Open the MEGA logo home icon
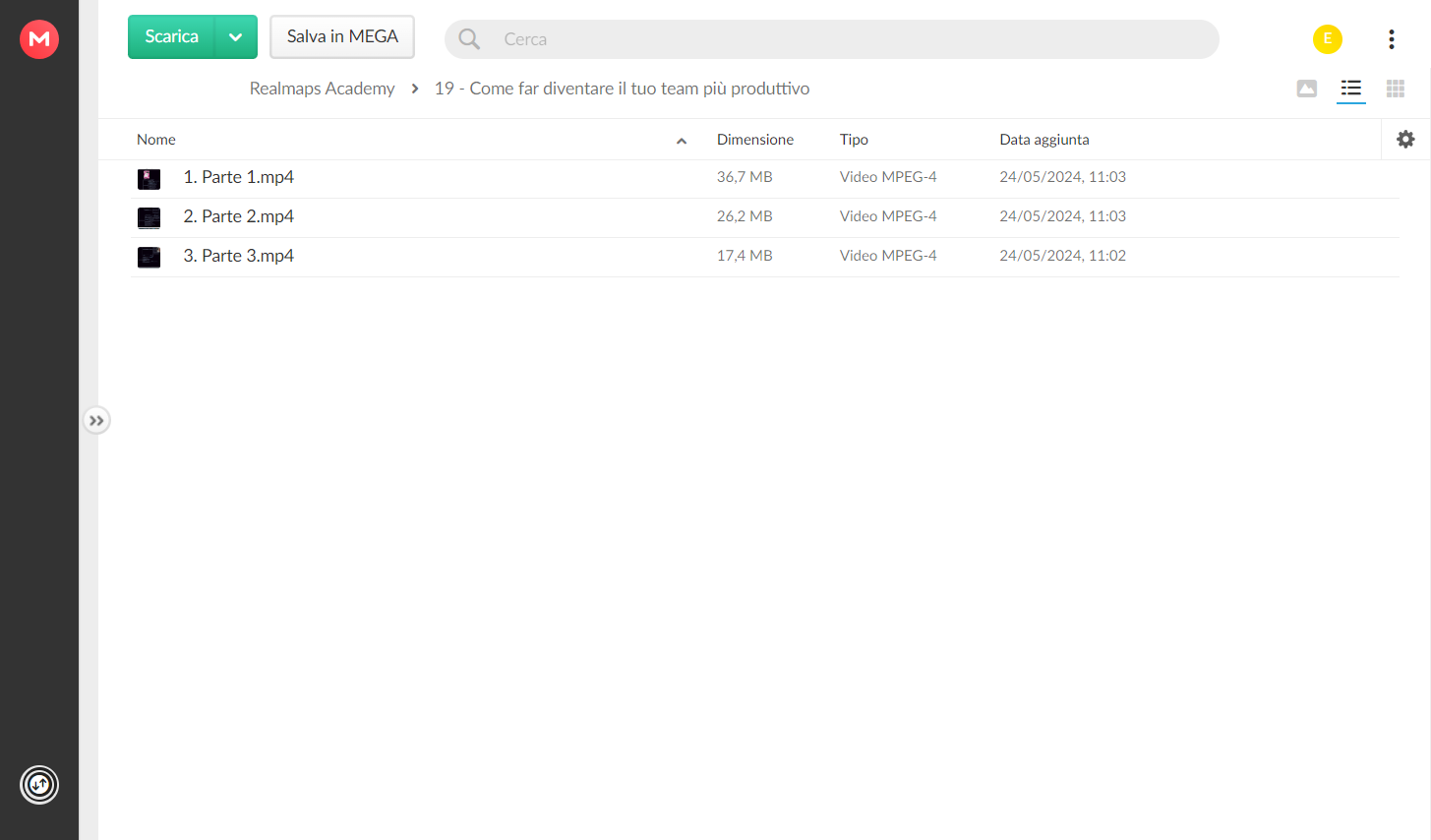Viewport: 1431px width, 840px height. pyautogui.click(x=39, y=39)
